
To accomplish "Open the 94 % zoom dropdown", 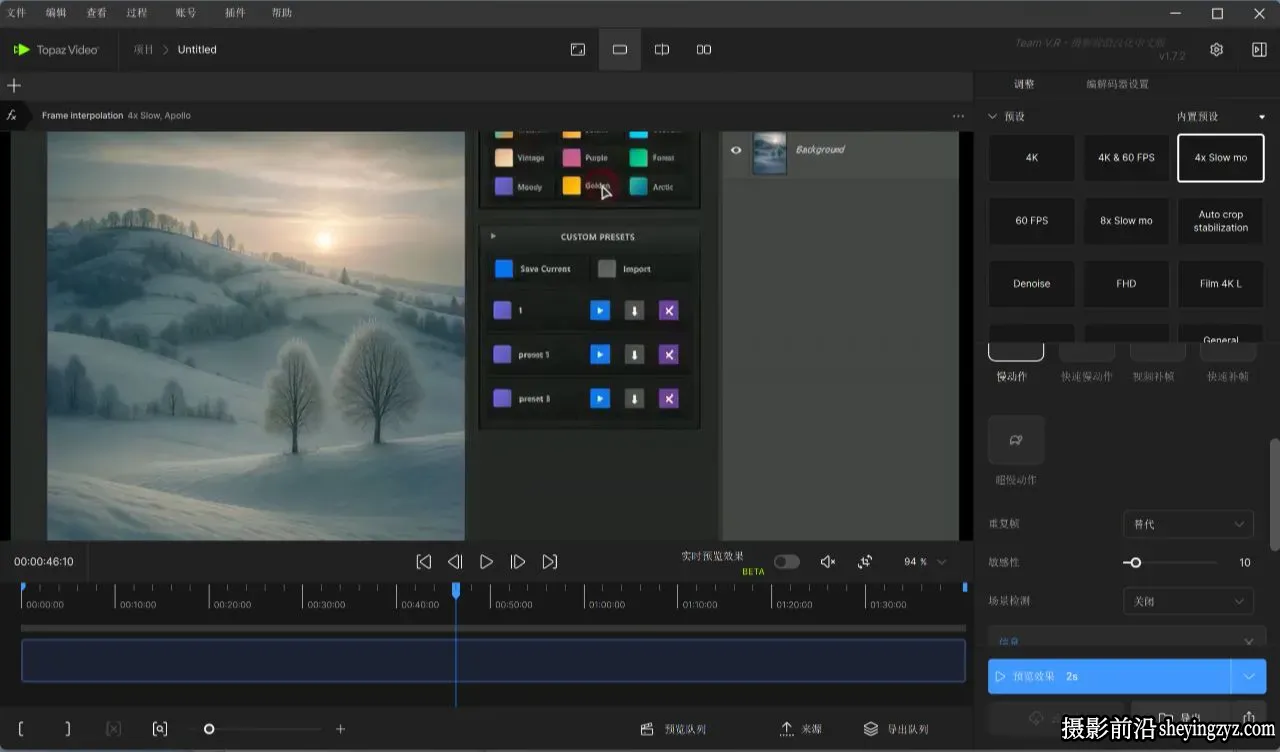I will point(925,562).
